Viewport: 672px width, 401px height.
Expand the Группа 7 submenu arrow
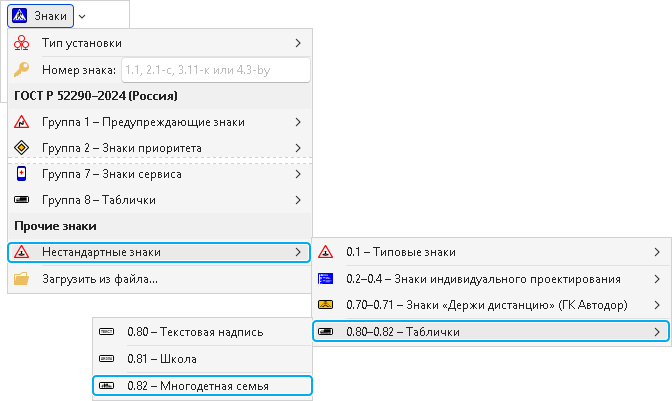(298, 174)
